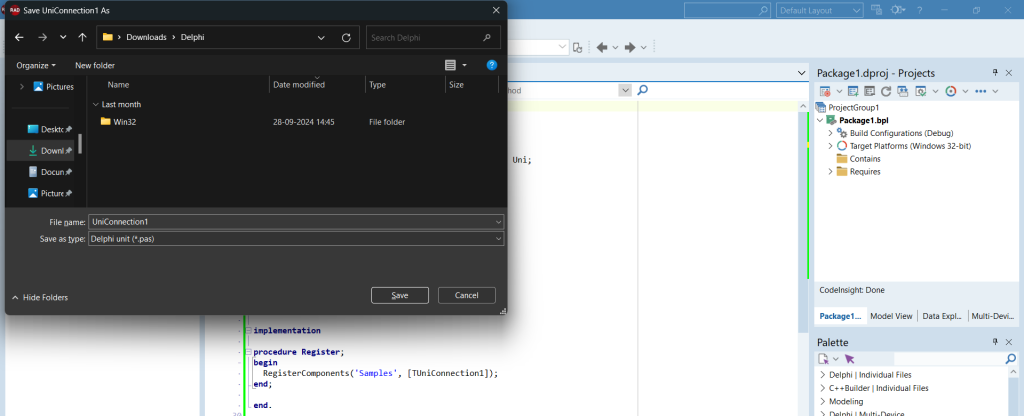The width and height of the screenshot is (1024, 416).
Task: Click the Save button
Action: coord(400,295)
